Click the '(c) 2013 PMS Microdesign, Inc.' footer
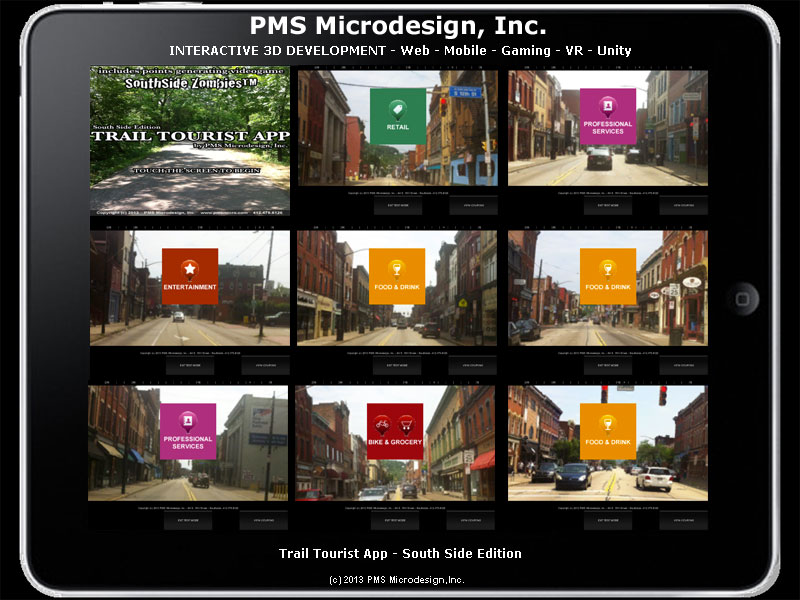Image resolution: width=800 pixels, height=600 pixels. [397, 580]
